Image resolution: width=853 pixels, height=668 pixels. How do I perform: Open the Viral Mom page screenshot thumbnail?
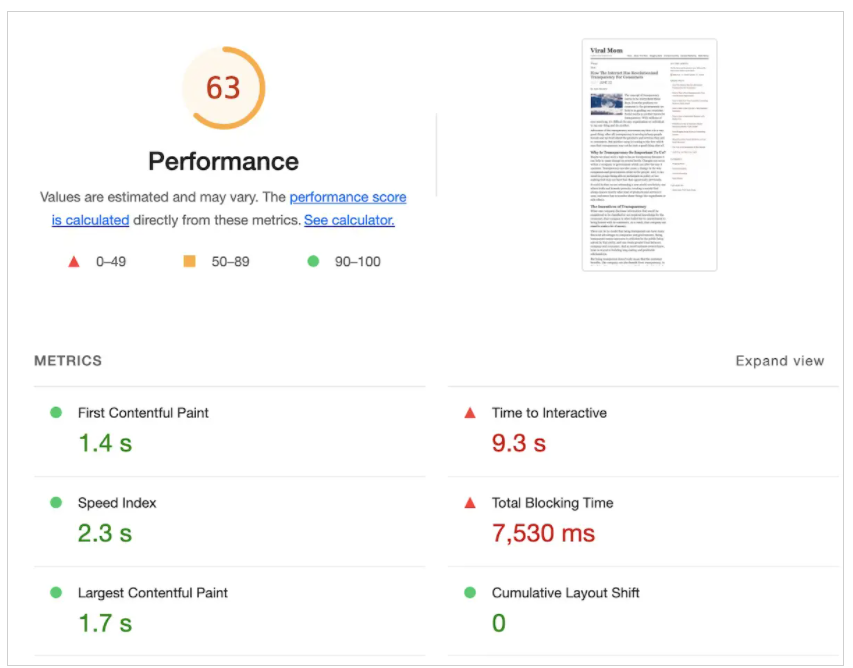click(649, 154)
